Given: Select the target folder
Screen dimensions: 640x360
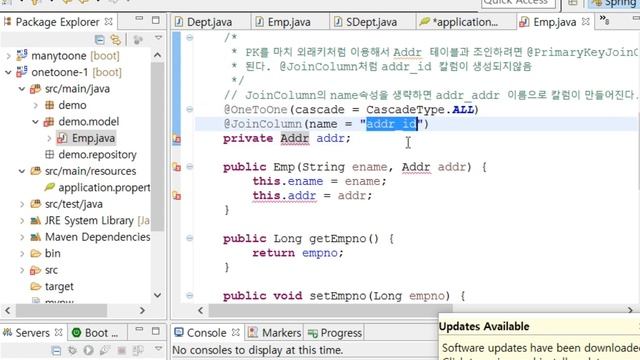Looking at the screenshot, I should tap(59, 287).
